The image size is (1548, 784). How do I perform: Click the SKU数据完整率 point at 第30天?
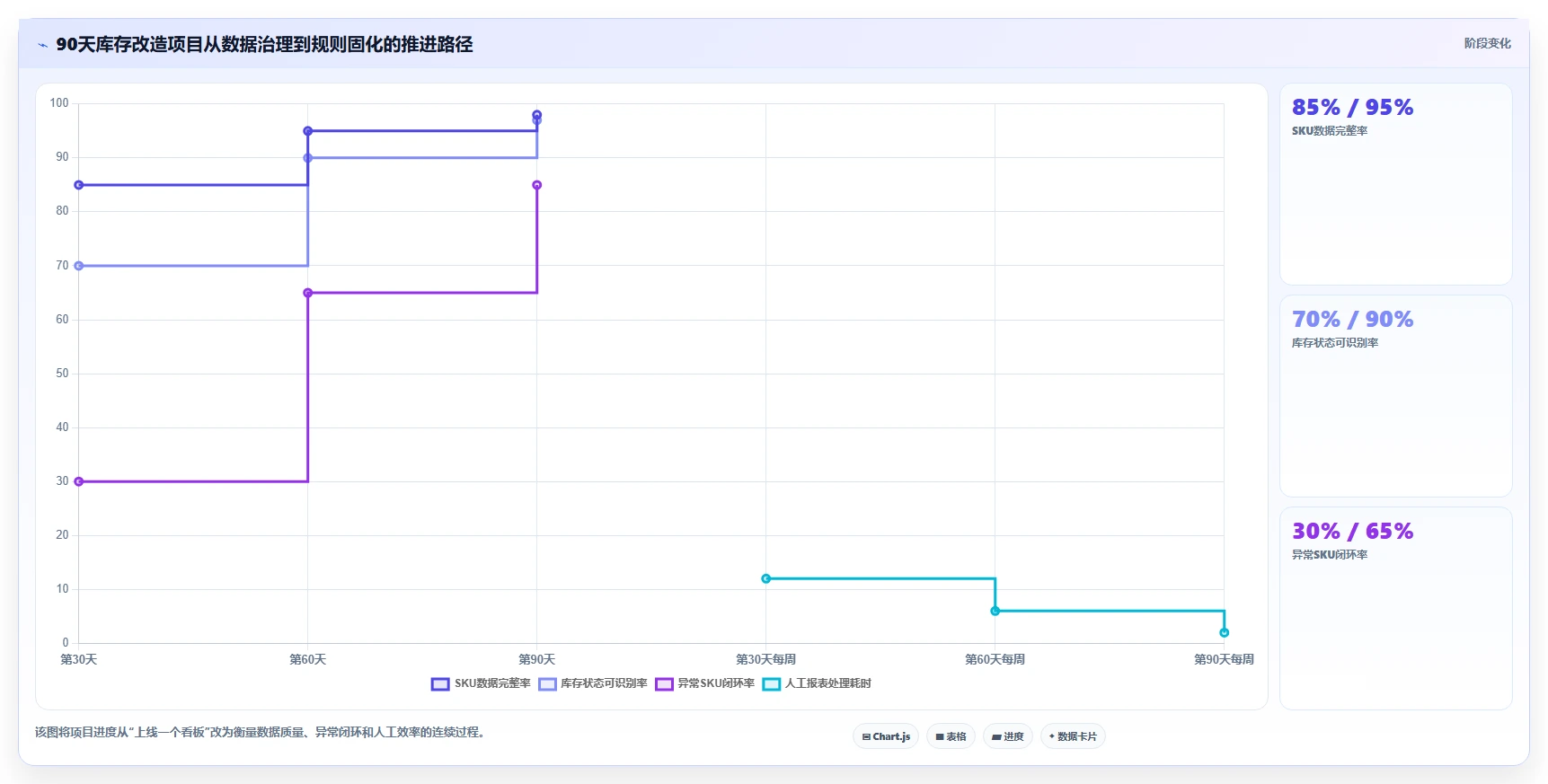79,185
